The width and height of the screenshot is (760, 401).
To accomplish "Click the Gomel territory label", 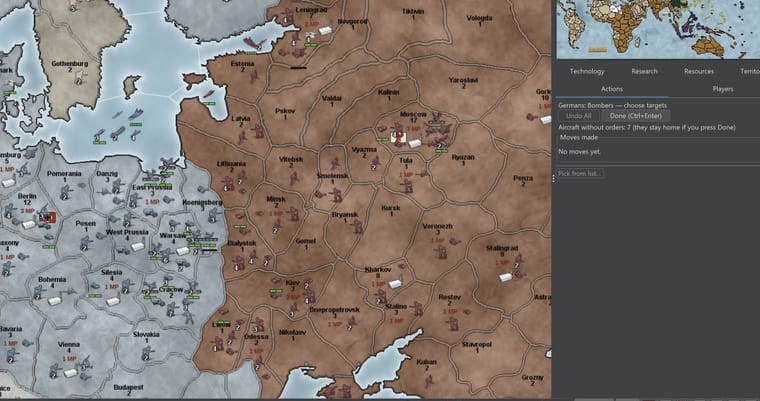I will click(305, 241).
